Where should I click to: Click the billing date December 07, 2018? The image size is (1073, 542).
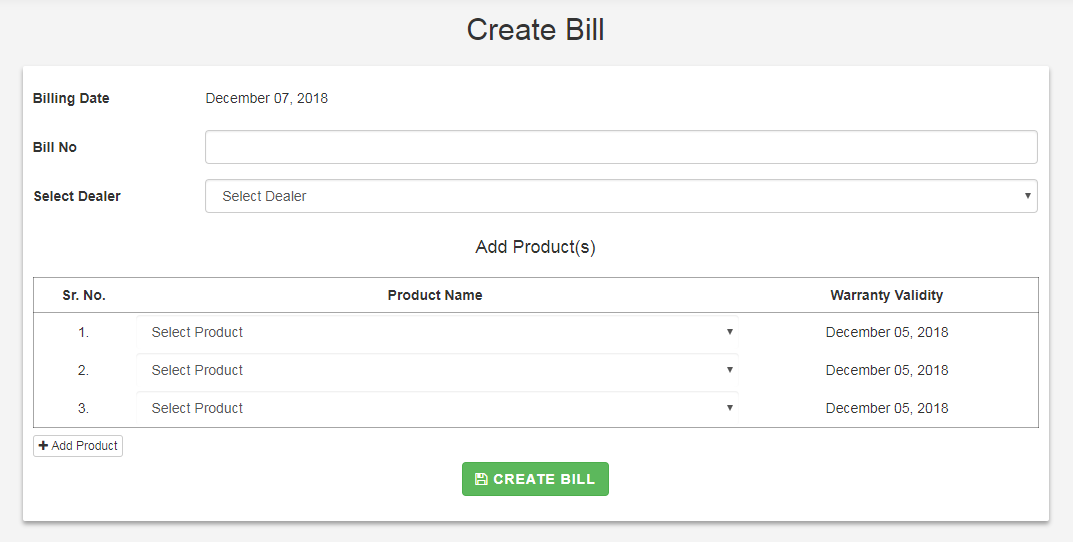[x=266, y=99]
